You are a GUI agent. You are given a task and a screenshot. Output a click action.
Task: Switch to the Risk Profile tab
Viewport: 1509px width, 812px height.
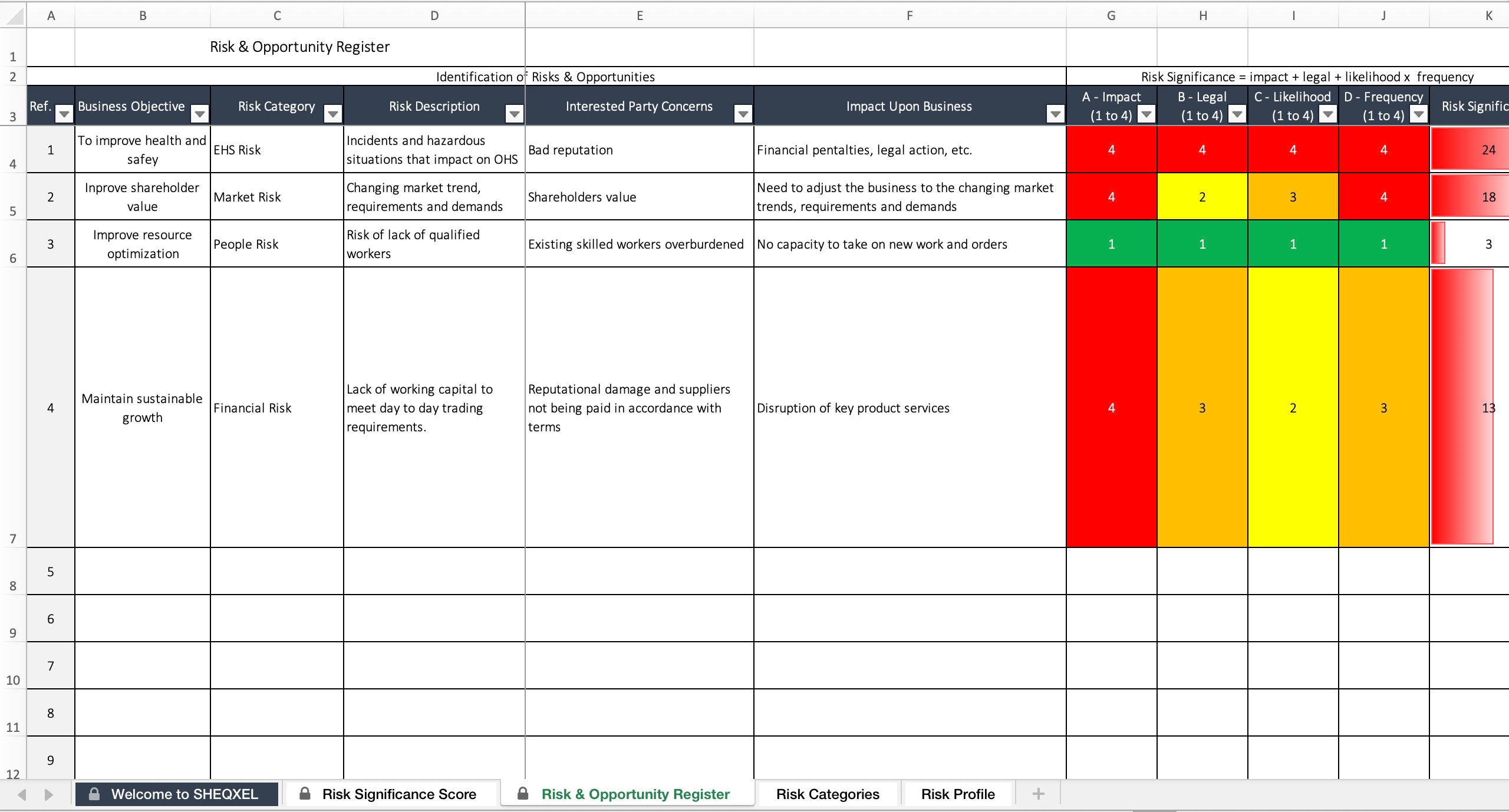[x=957, y=794]
